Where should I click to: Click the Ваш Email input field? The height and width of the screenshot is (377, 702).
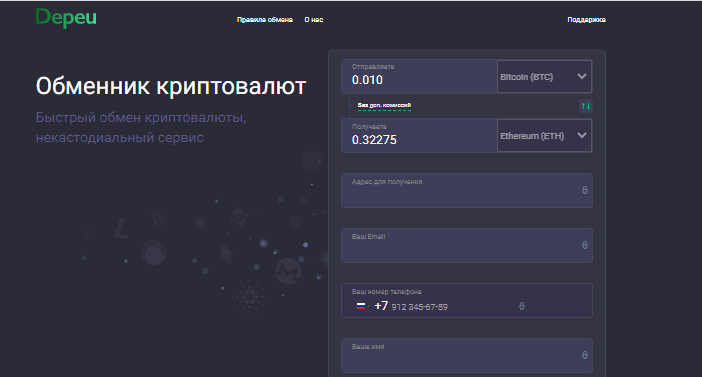pos(467,245)
